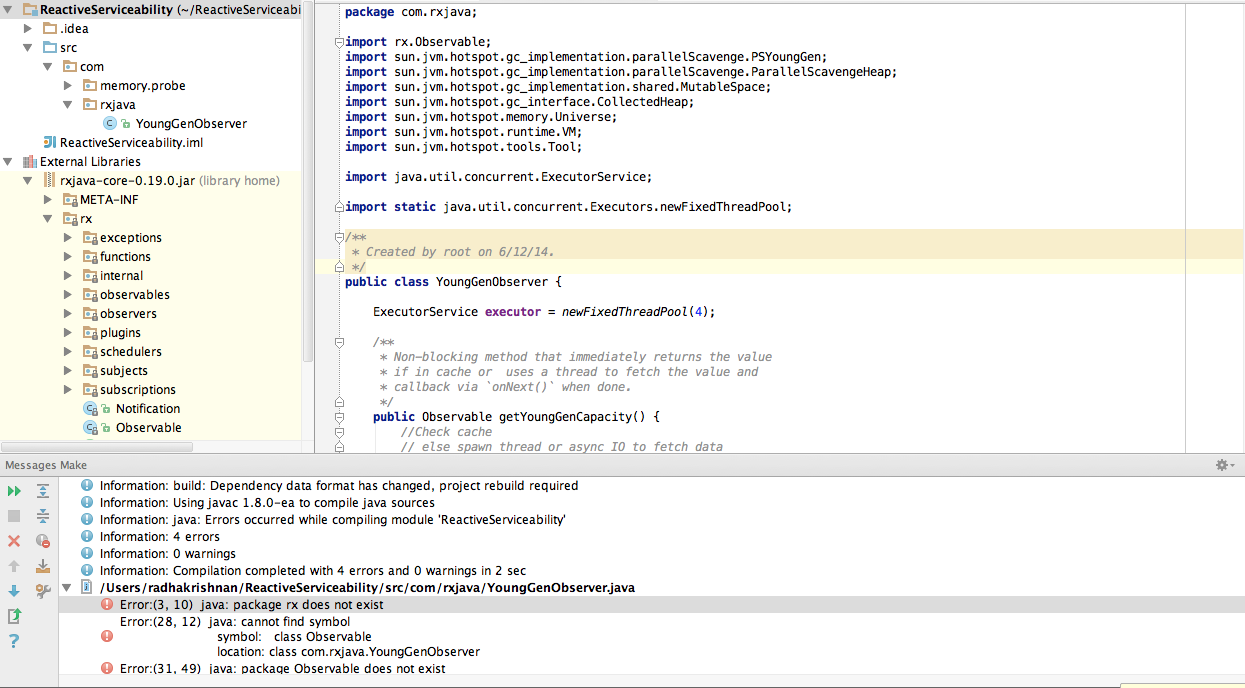Select '0 warnings' information message
Screen dimensions: 1245x688
click(x=168, y=554)
